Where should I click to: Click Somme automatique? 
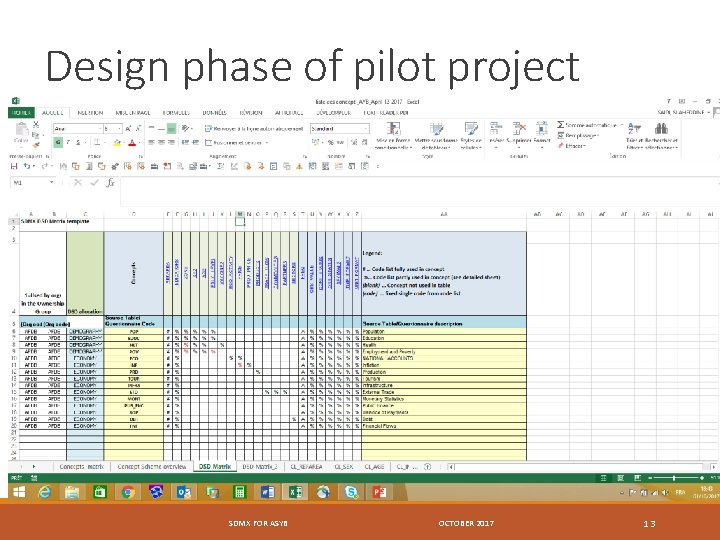point(588,125)
